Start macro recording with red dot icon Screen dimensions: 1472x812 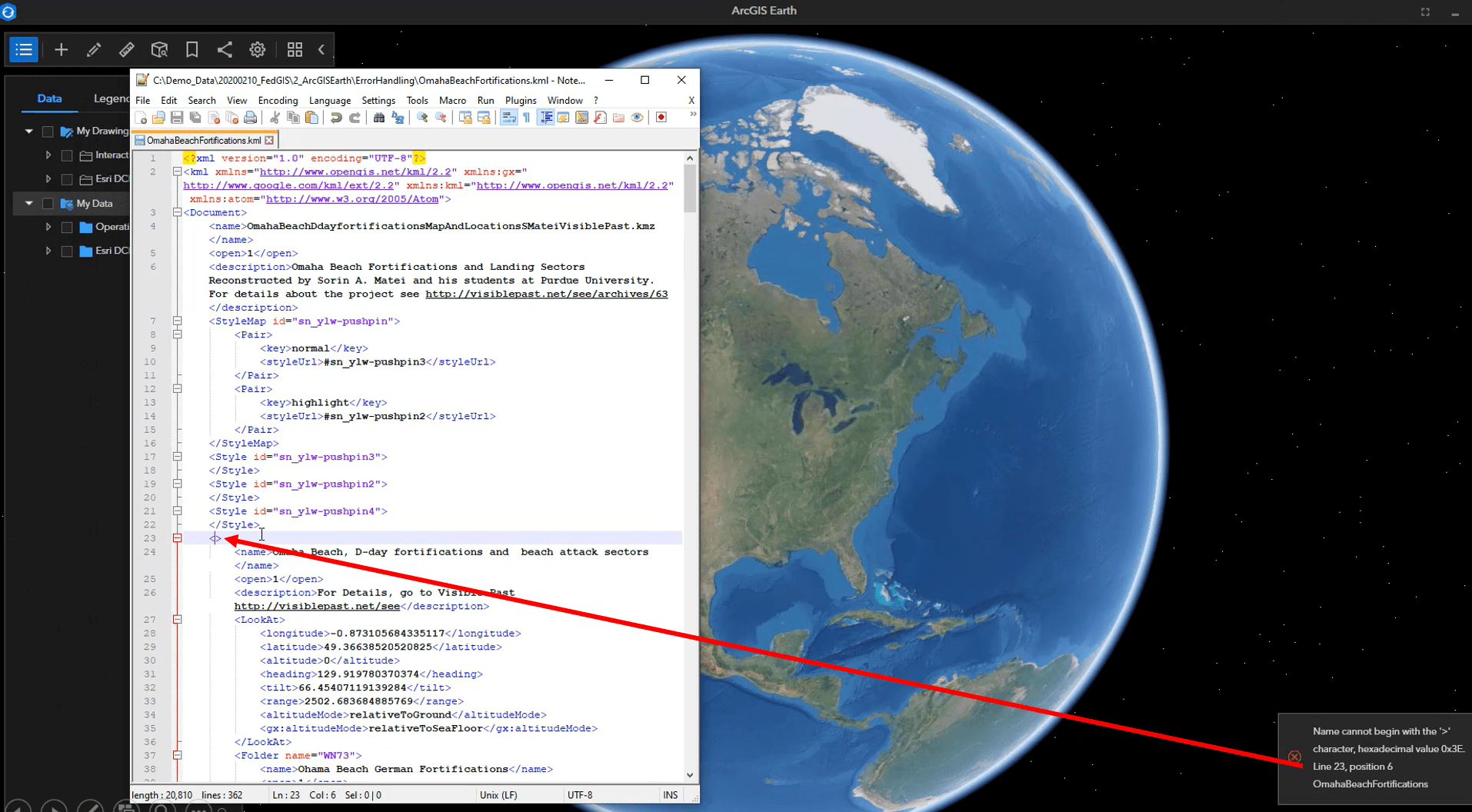(661, 118)
